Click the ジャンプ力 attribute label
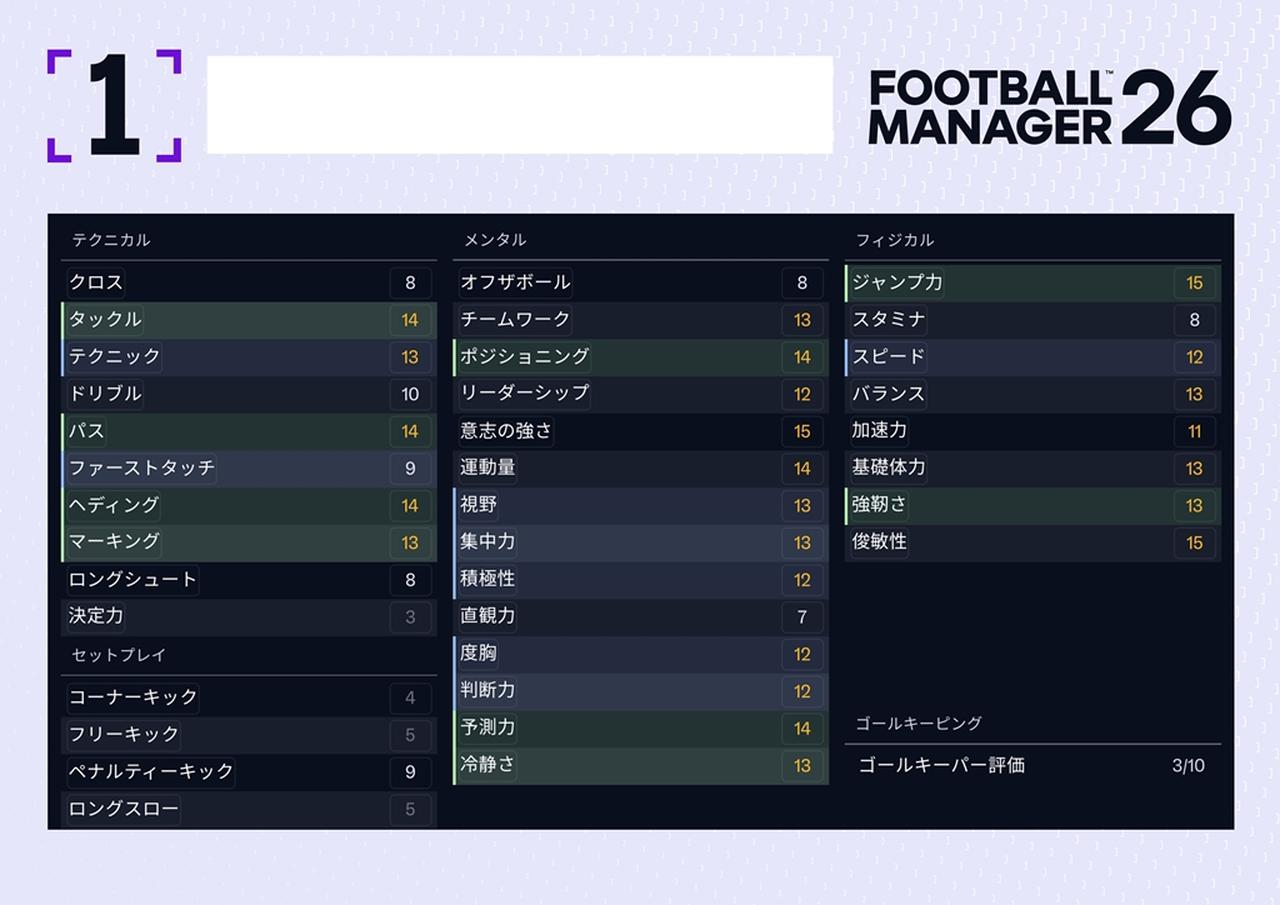The image size is (1280, 905). (x=897, y=283)
